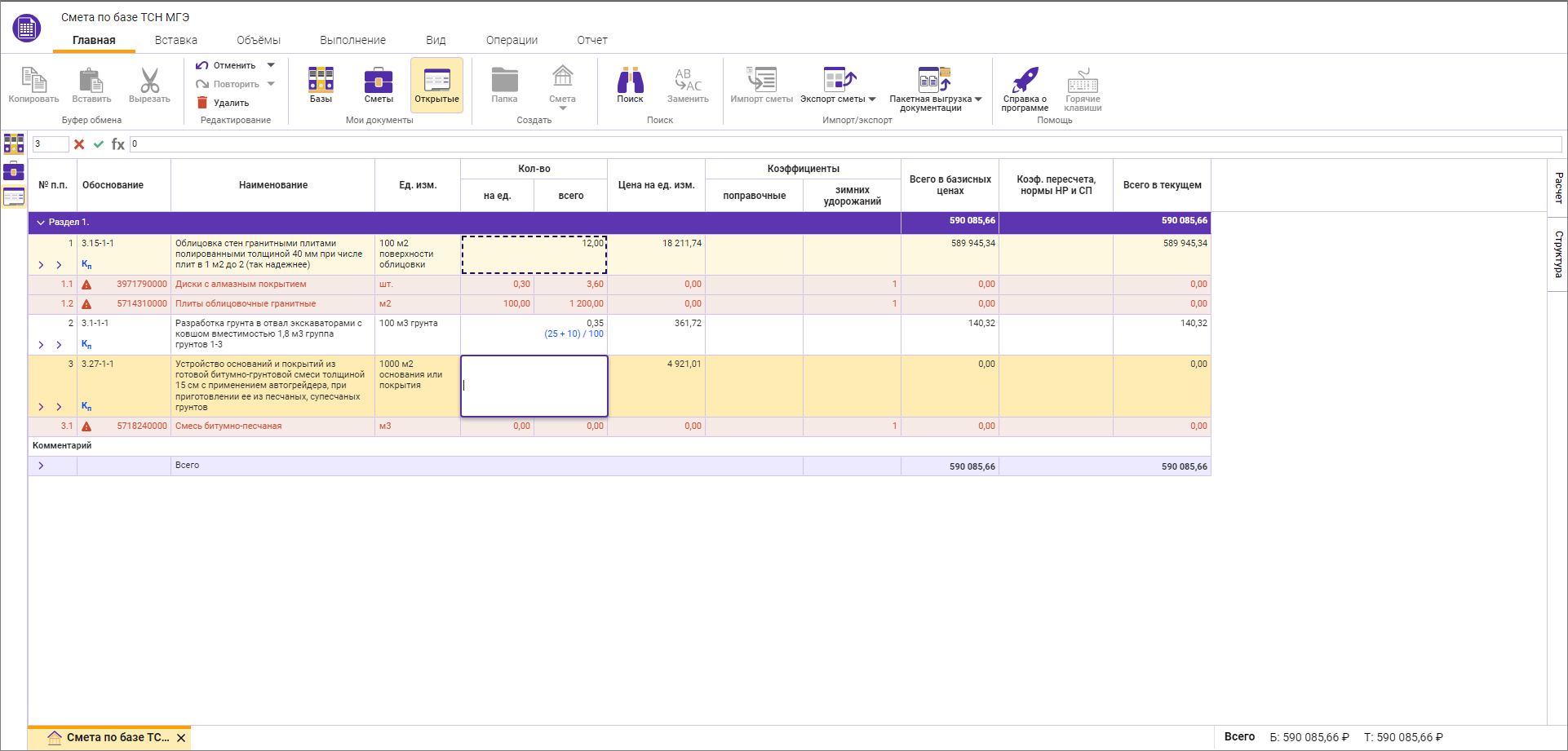Click the left sidebar briefcase icon

[x=14, y=170]
